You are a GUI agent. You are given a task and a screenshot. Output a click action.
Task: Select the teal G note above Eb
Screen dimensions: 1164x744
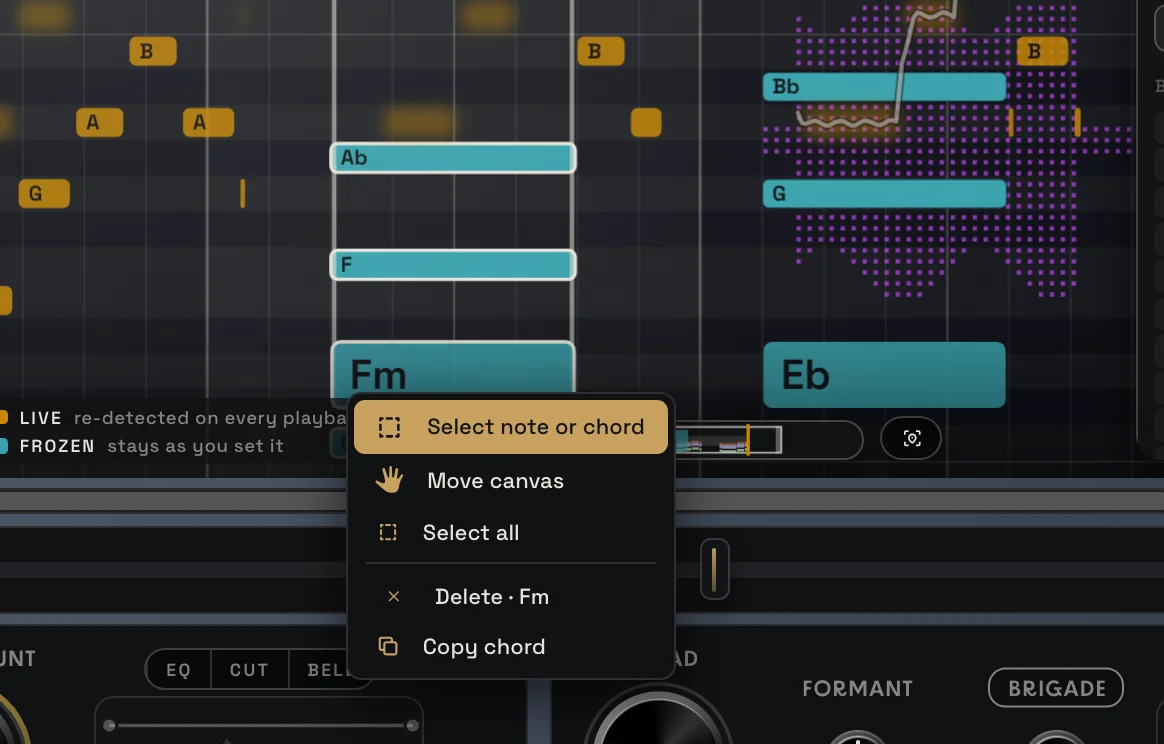point(884,194)
